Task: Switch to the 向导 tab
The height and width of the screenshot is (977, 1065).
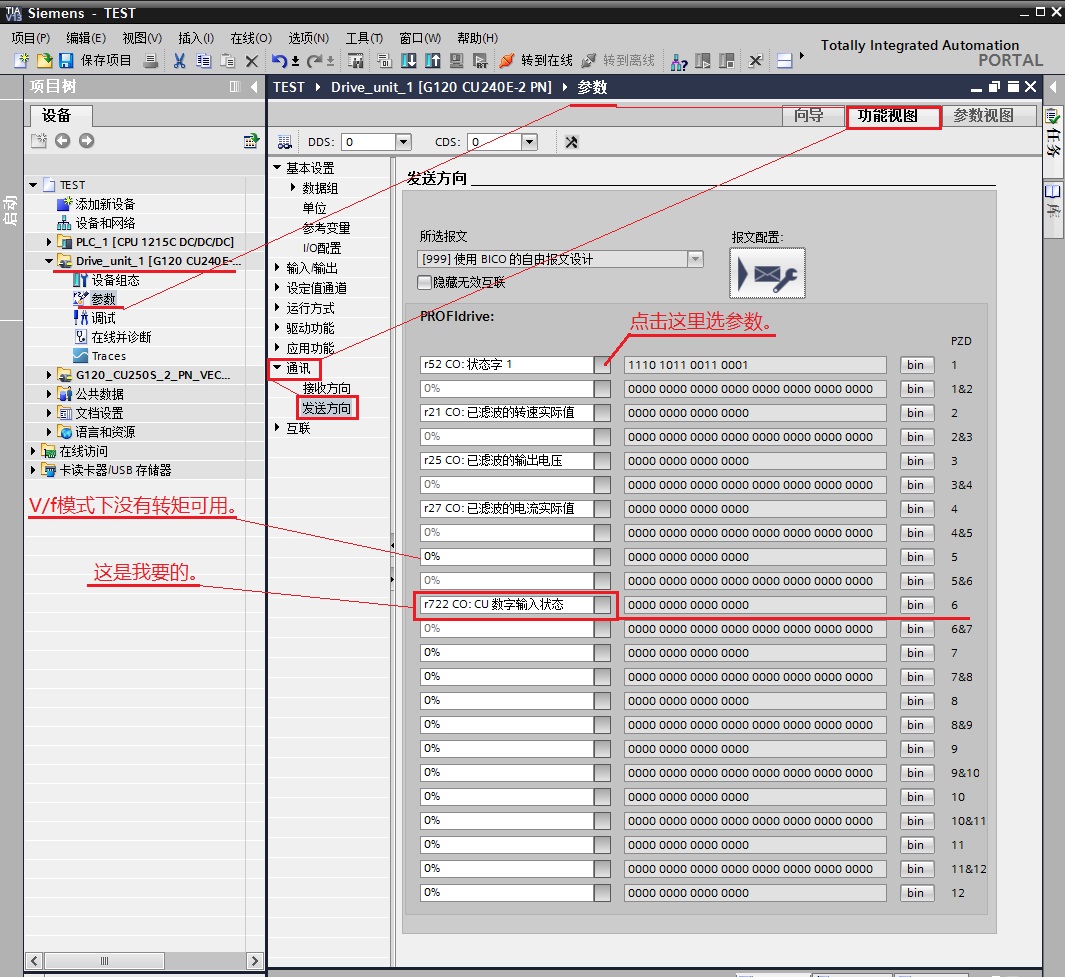Action: pos(812,116)
